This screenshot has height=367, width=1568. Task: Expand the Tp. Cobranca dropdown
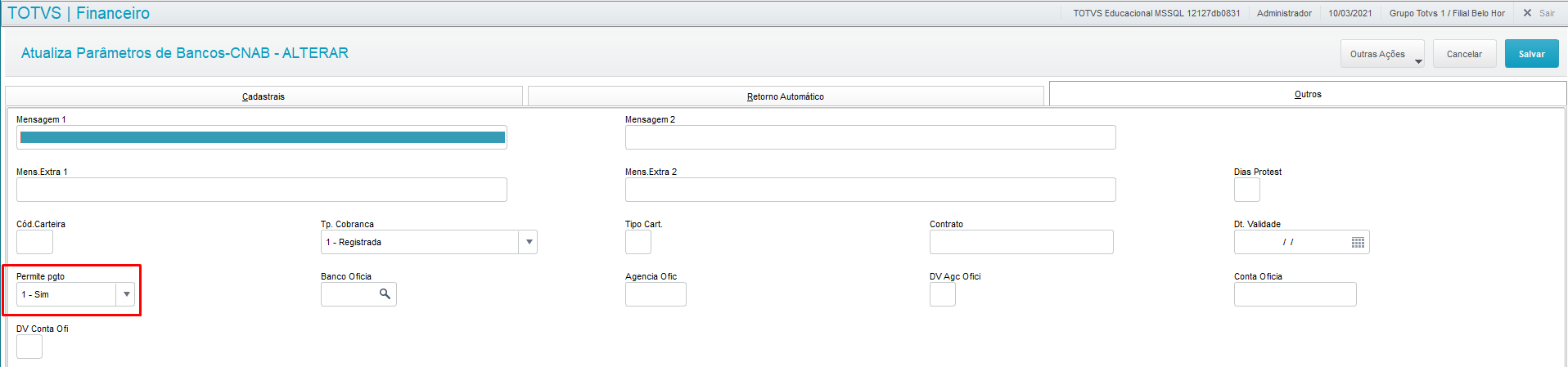pyautogui.click(x=529, y=242)
